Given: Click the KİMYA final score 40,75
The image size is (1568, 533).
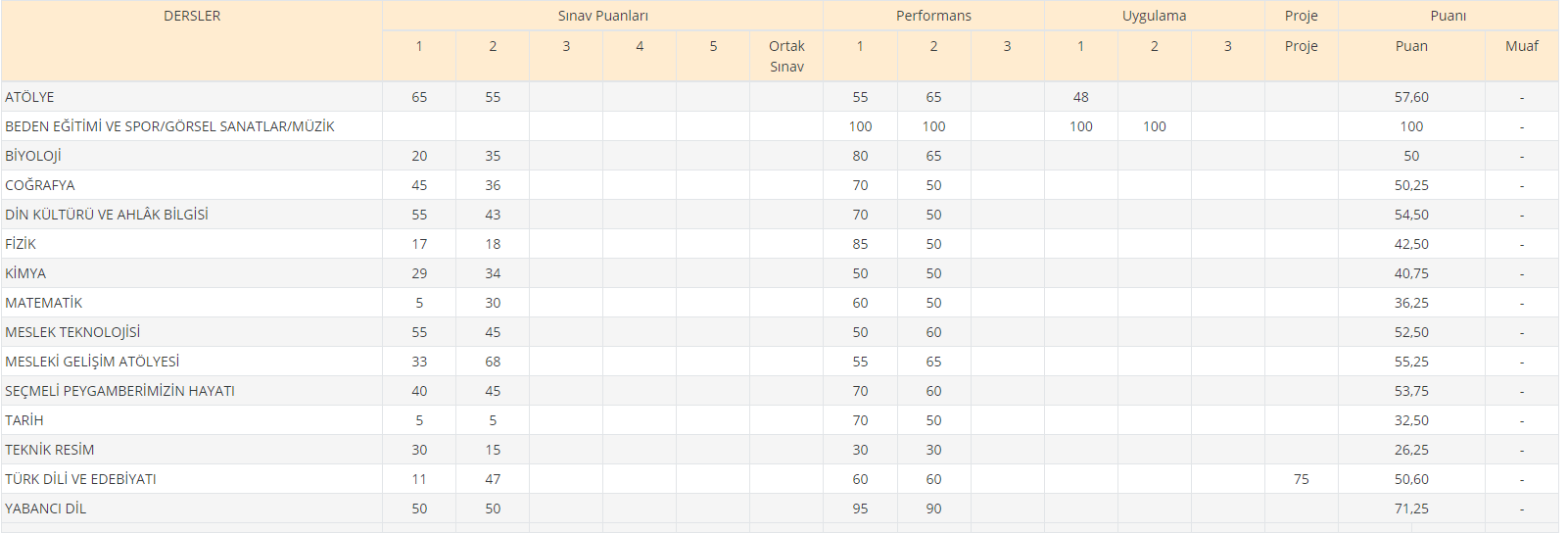Looking at the screenshot, I should click(1411, 273).
